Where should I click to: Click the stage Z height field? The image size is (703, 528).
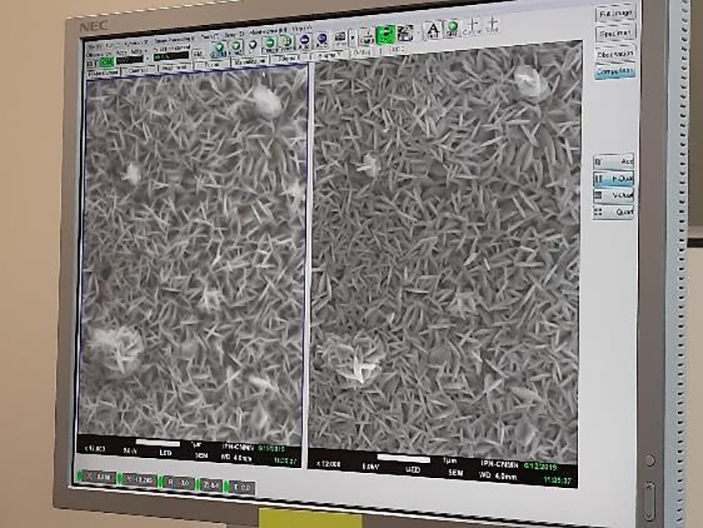(212, 485)
